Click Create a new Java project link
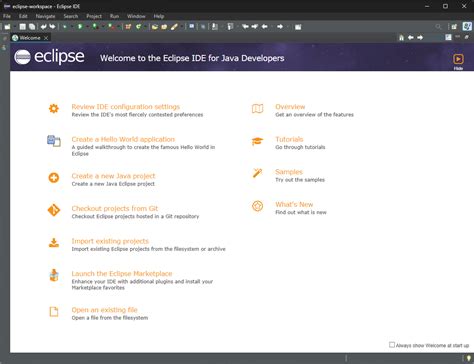Image resolution: width=474 pixels, height=364 pixels. point(113,176)
